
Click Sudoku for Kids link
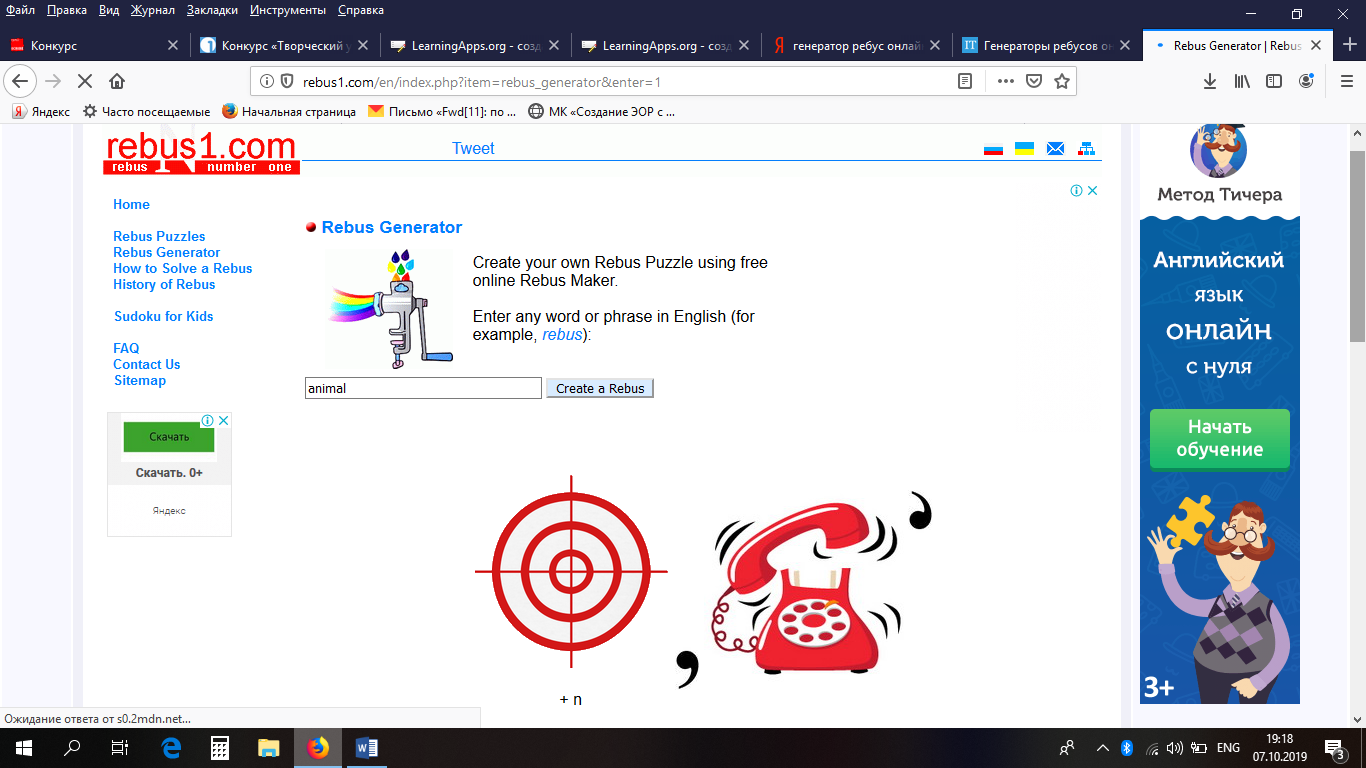163,316
